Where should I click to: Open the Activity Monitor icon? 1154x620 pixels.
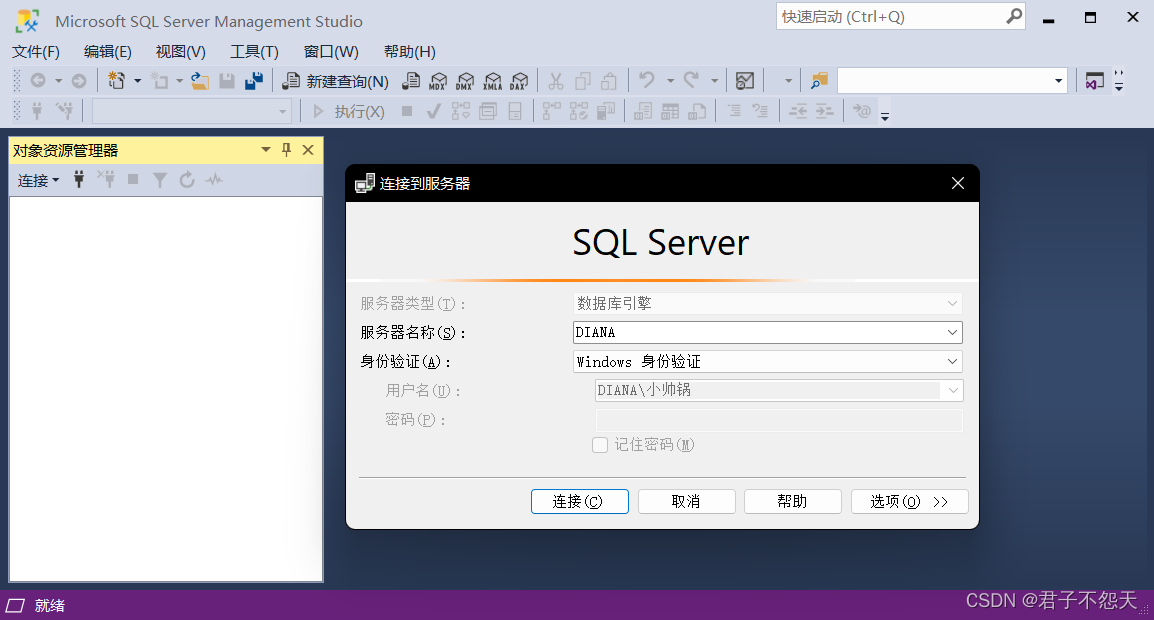pyautogui.click(x=745, y=80)
